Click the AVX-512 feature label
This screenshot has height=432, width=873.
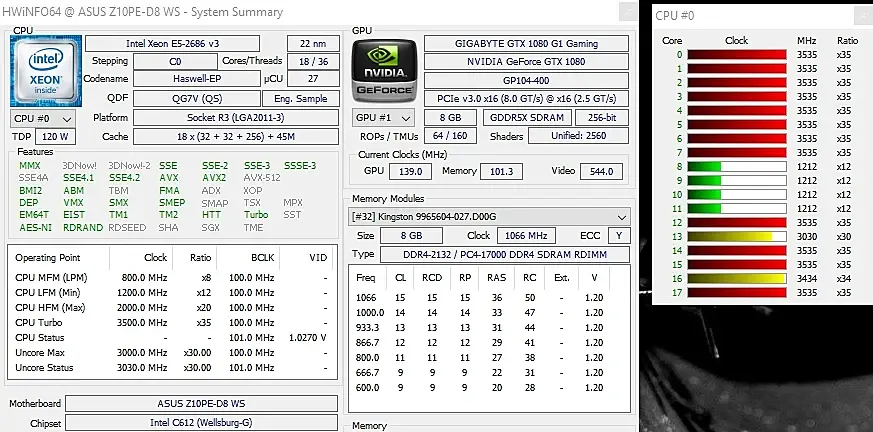[262, 178]
